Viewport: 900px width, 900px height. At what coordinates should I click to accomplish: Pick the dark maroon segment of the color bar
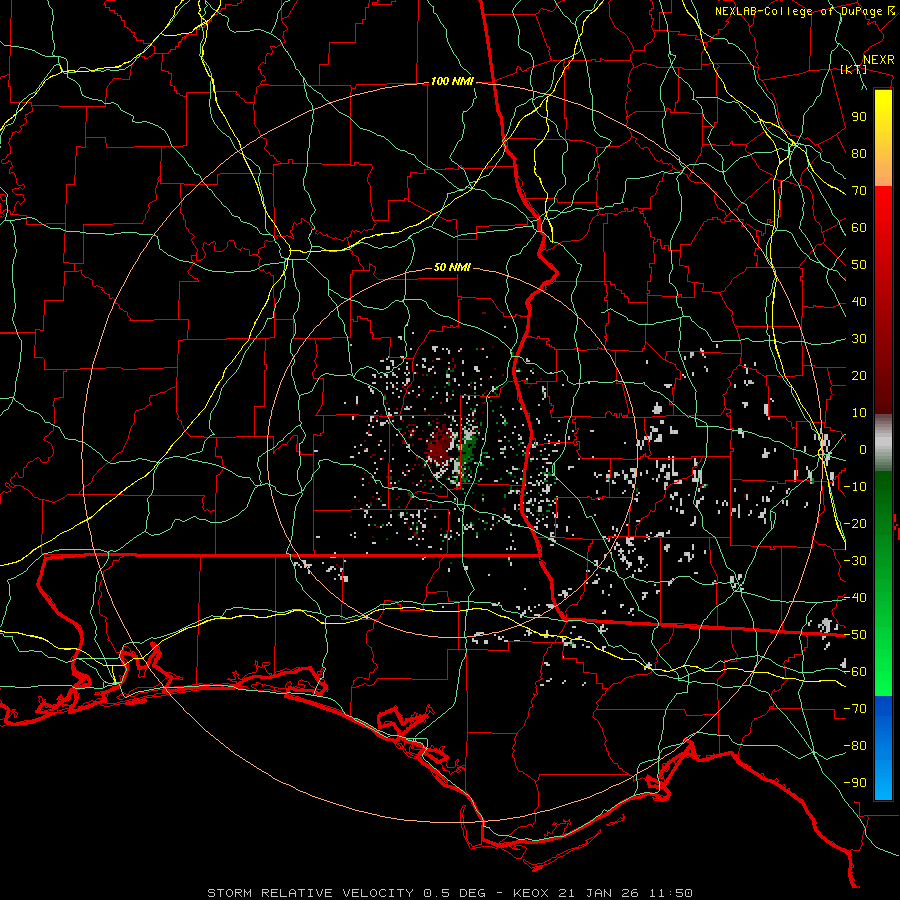pos(883,379)
